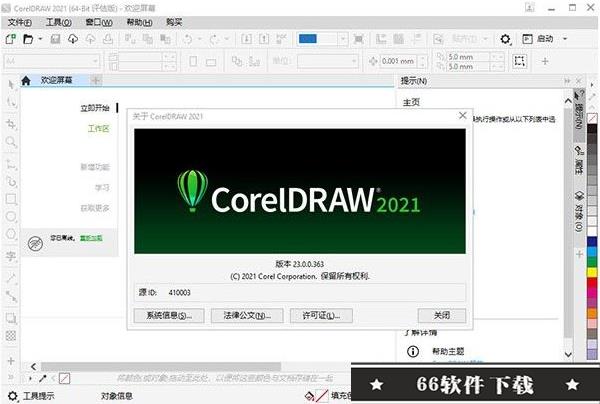Select the Rectangle tool in toolbox
Image resolution: width=600 pixels, height=404 pixels.
coord(11,199)
